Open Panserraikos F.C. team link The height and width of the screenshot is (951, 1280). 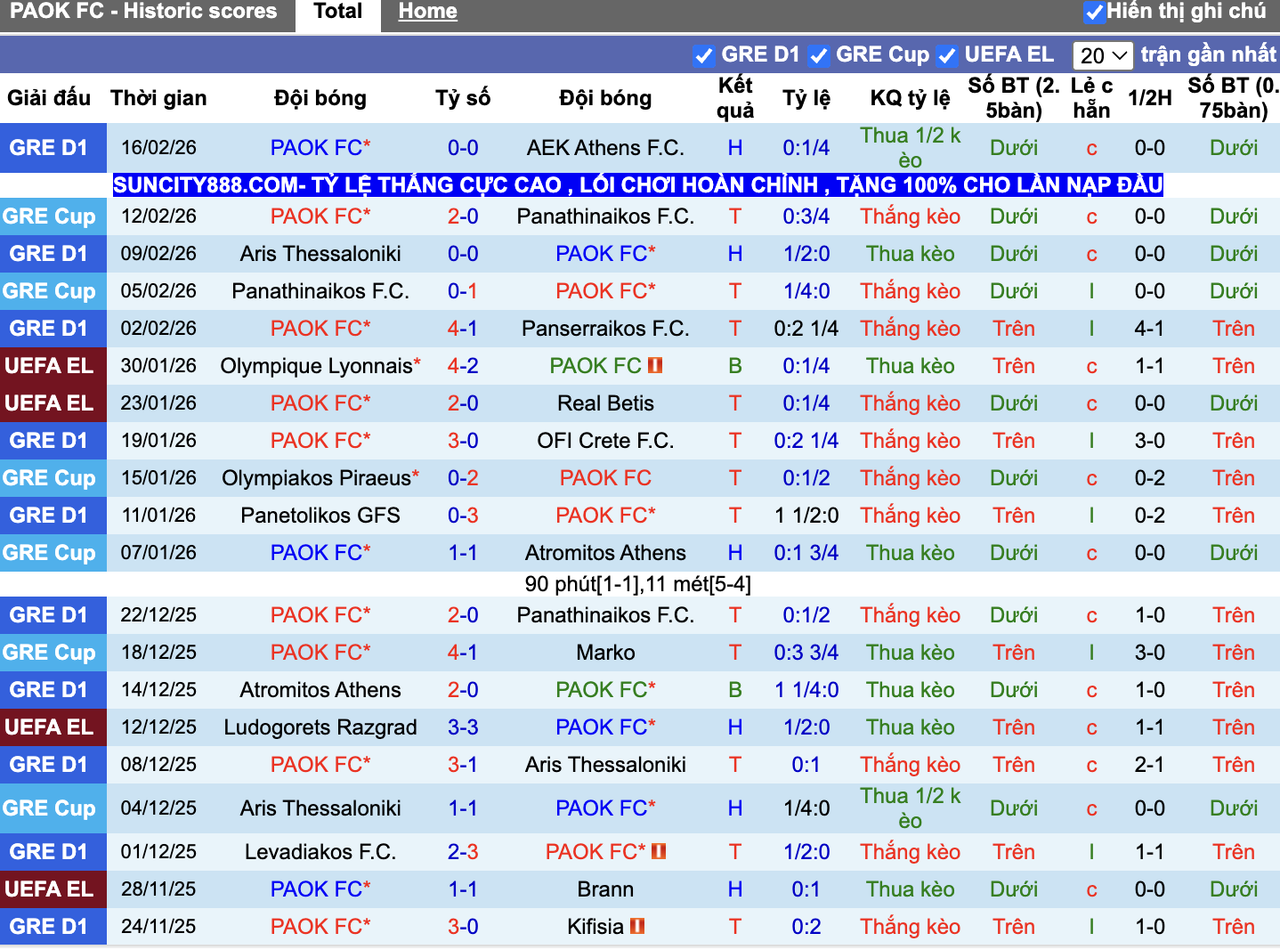coord(606,328)
